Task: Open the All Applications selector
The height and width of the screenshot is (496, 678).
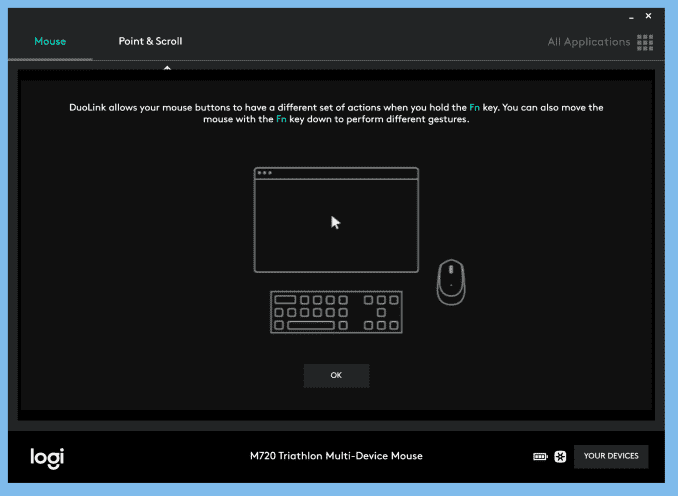Action: pos(588,42)
